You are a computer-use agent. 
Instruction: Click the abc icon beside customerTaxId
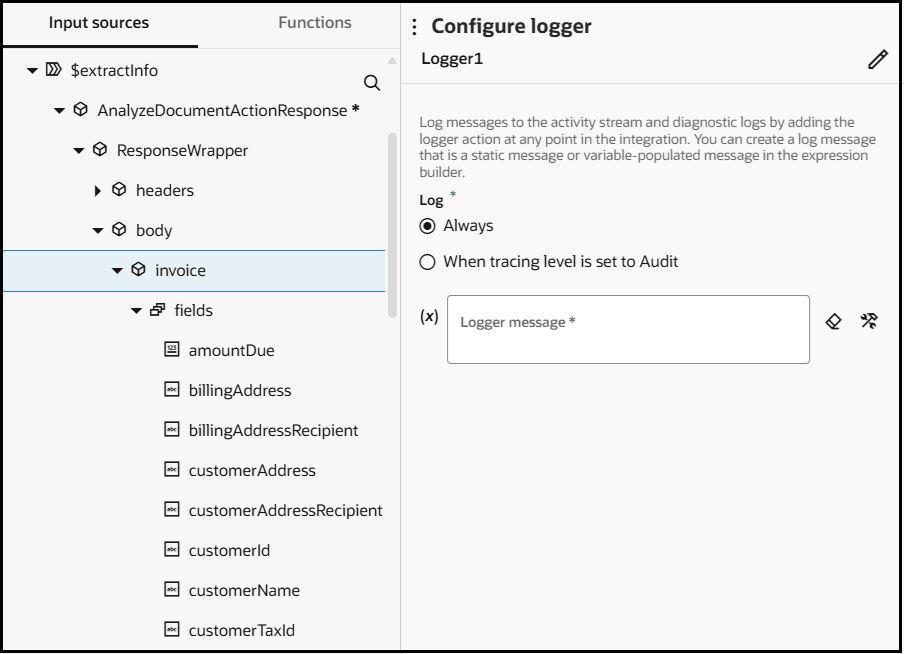172,629
